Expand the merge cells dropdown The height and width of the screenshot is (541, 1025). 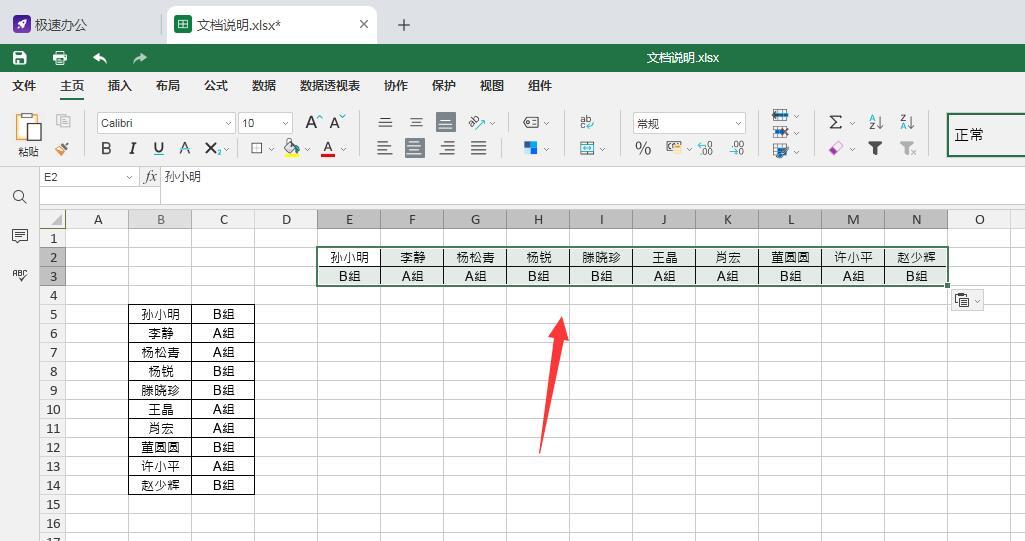click(x=603, y=149)
